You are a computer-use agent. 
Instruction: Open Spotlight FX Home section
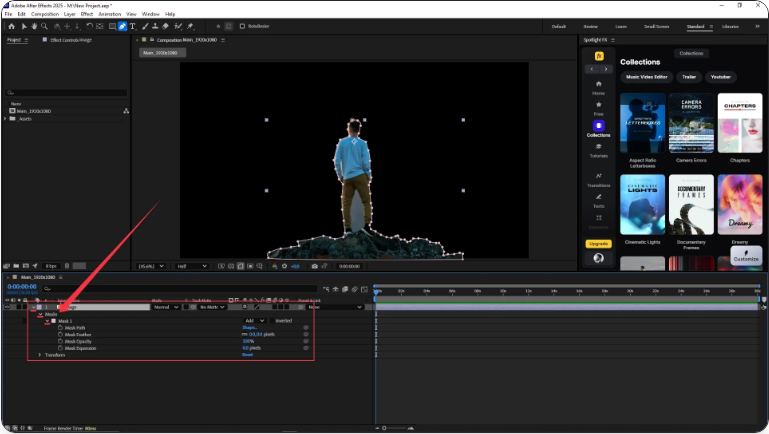[598, 87]
